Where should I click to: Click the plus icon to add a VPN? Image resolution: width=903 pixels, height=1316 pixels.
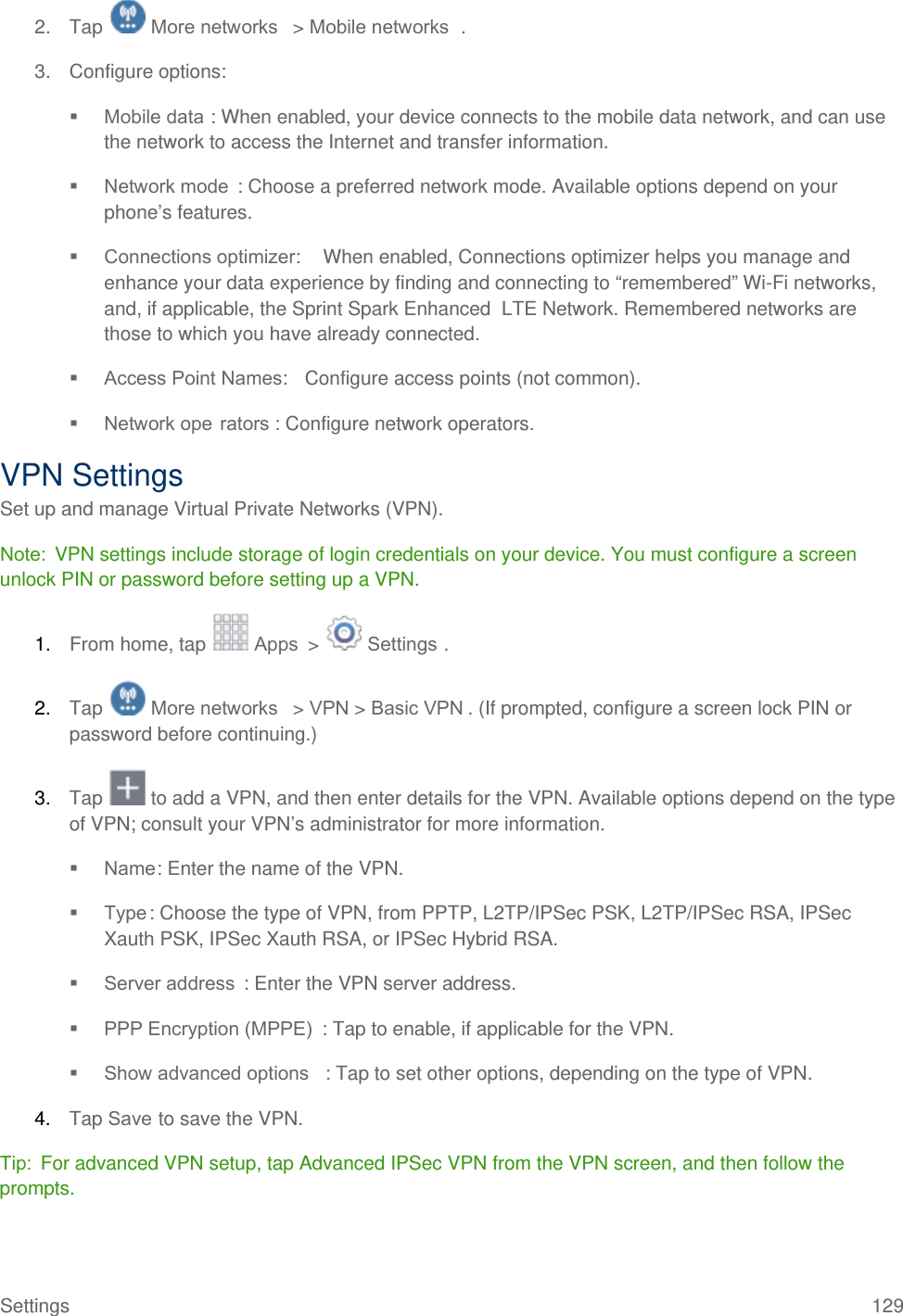click(x=128, y=788)
